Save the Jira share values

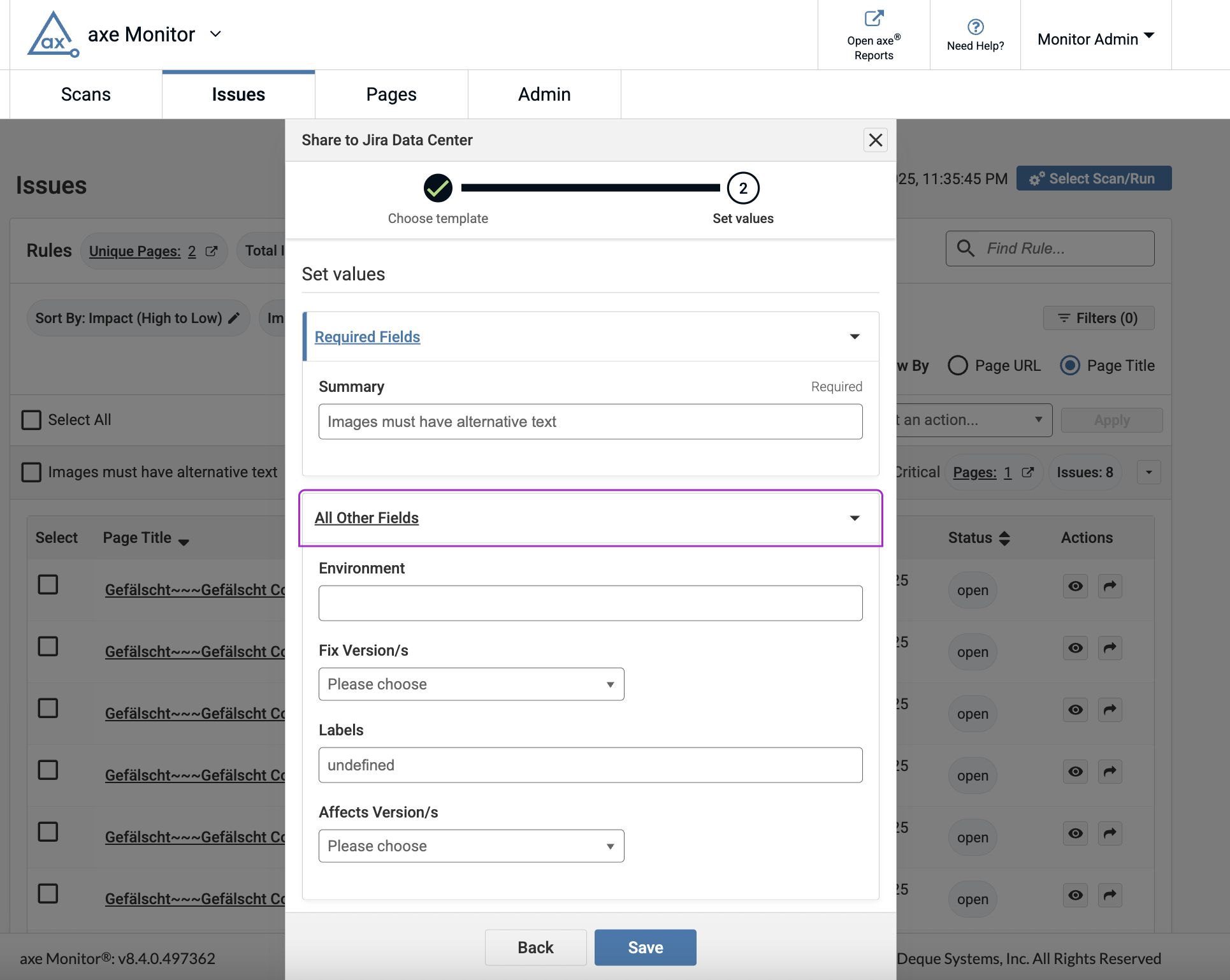(644, 948)
